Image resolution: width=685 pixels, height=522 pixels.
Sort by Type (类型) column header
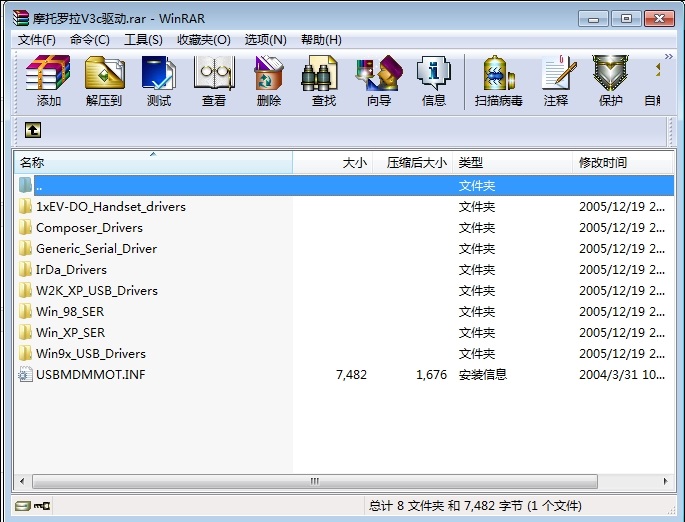point(512,162)
